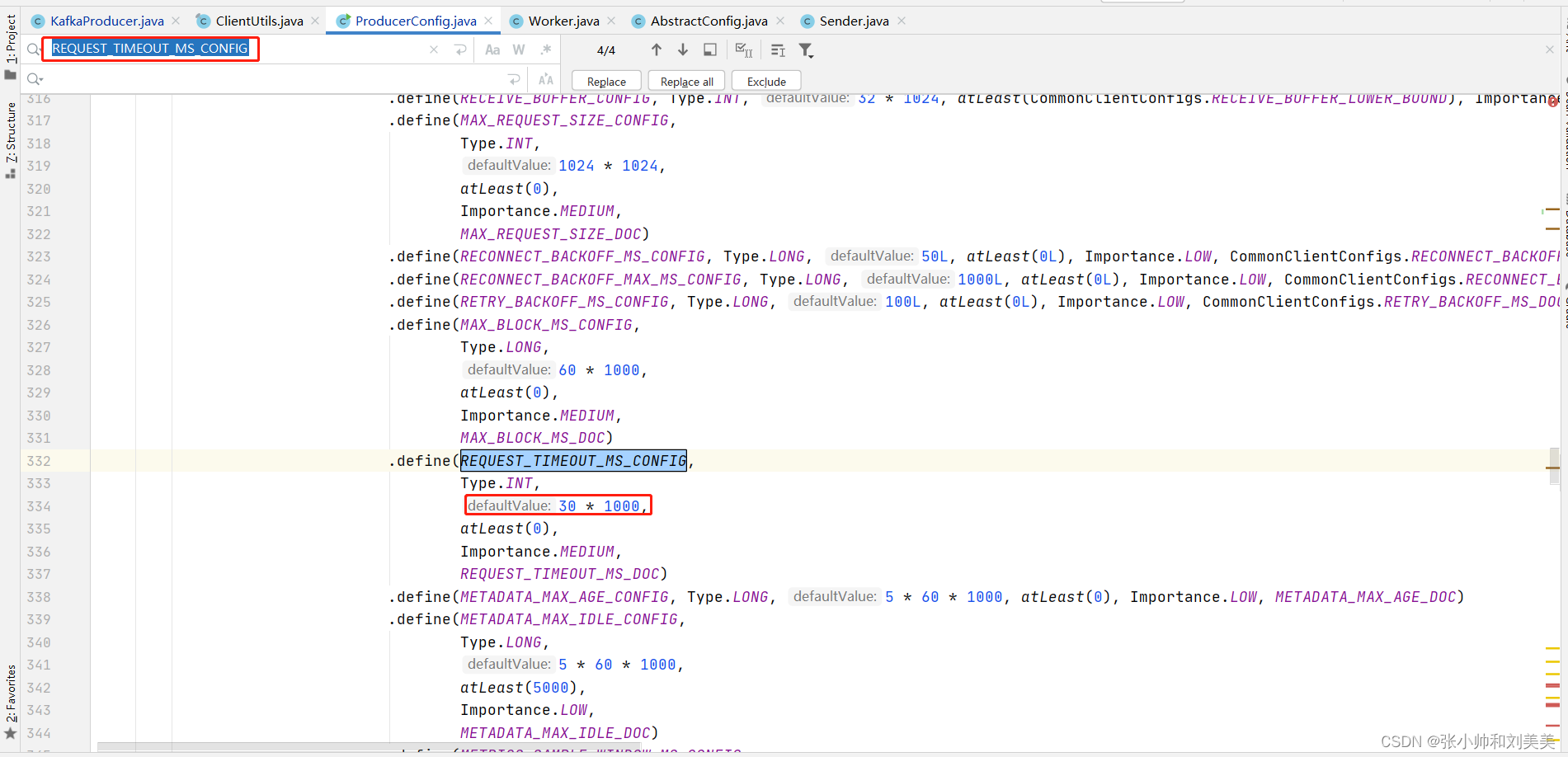The image size is (1568, 757).
Task: Switch to the Worker.java tab
Action: tap(563, 21)
